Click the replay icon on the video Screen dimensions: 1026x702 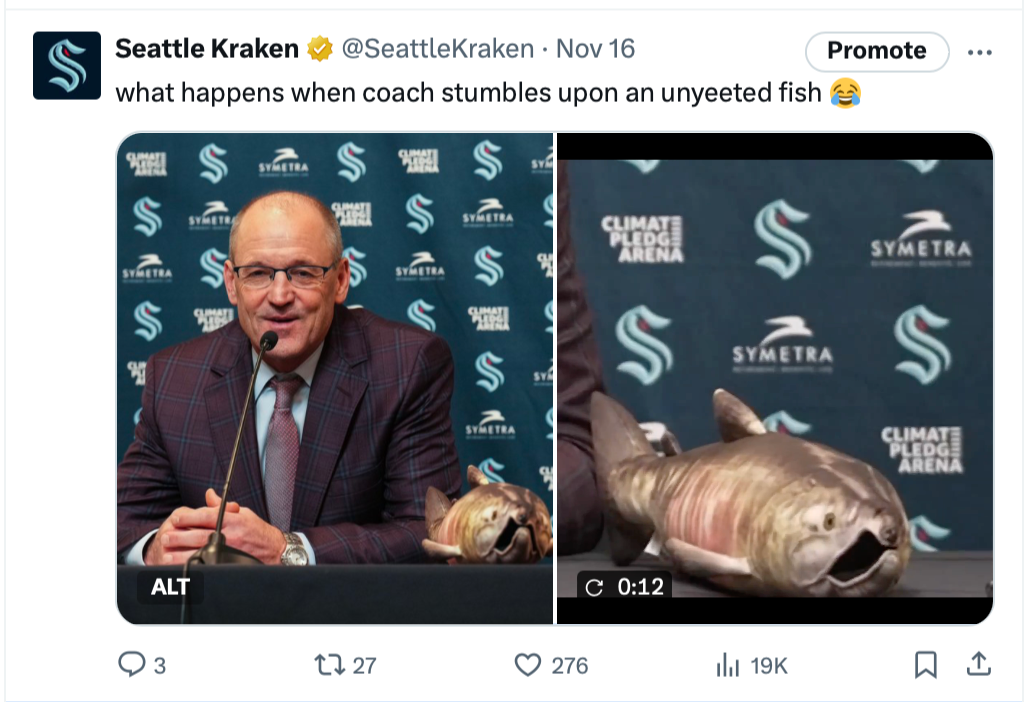(593, 587)
